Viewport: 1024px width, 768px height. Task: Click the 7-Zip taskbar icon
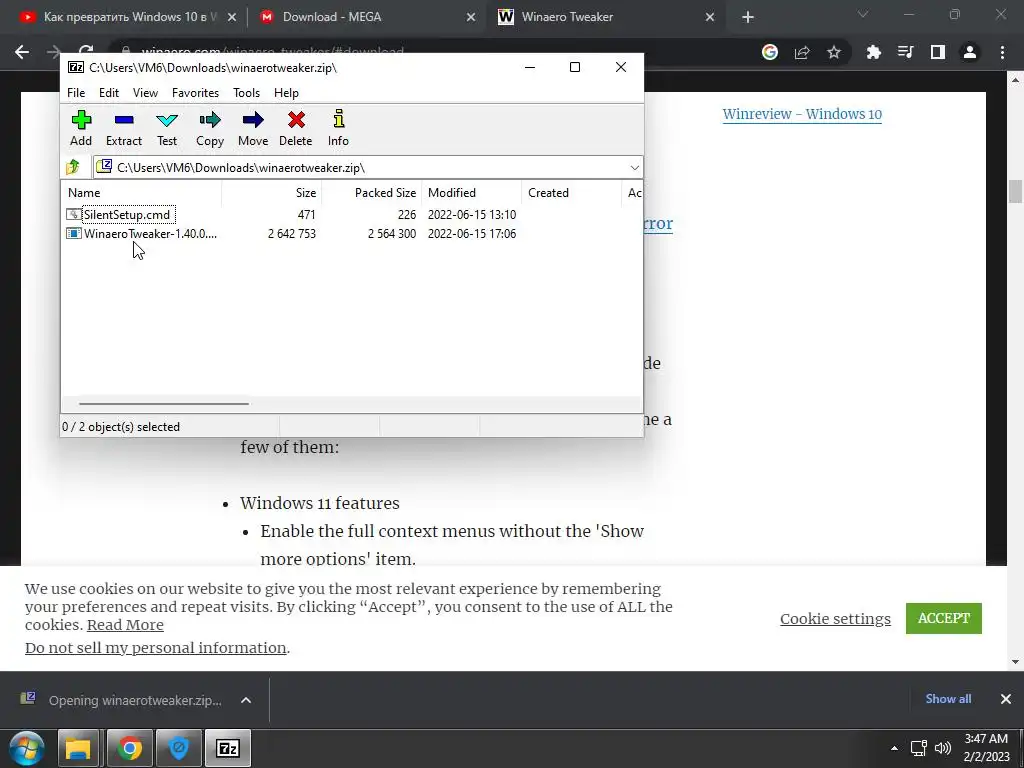228,748
